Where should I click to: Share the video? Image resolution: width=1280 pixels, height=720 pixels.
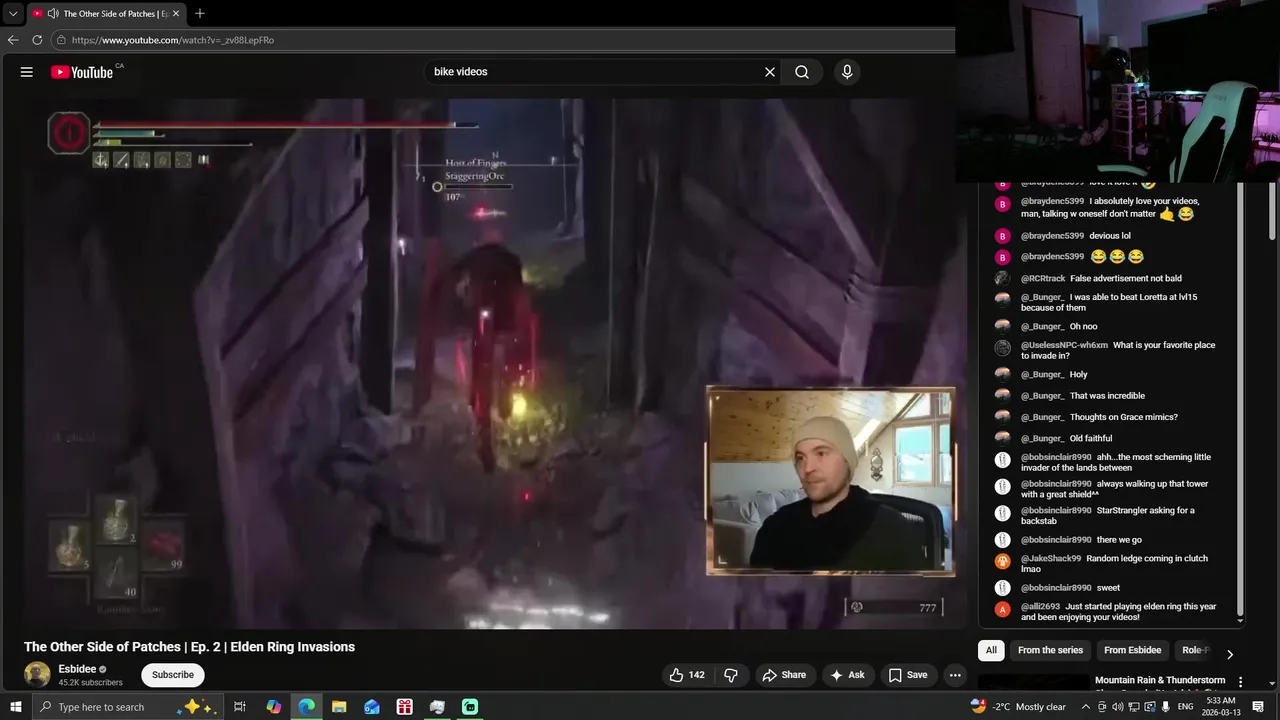(x=784, y=675)
